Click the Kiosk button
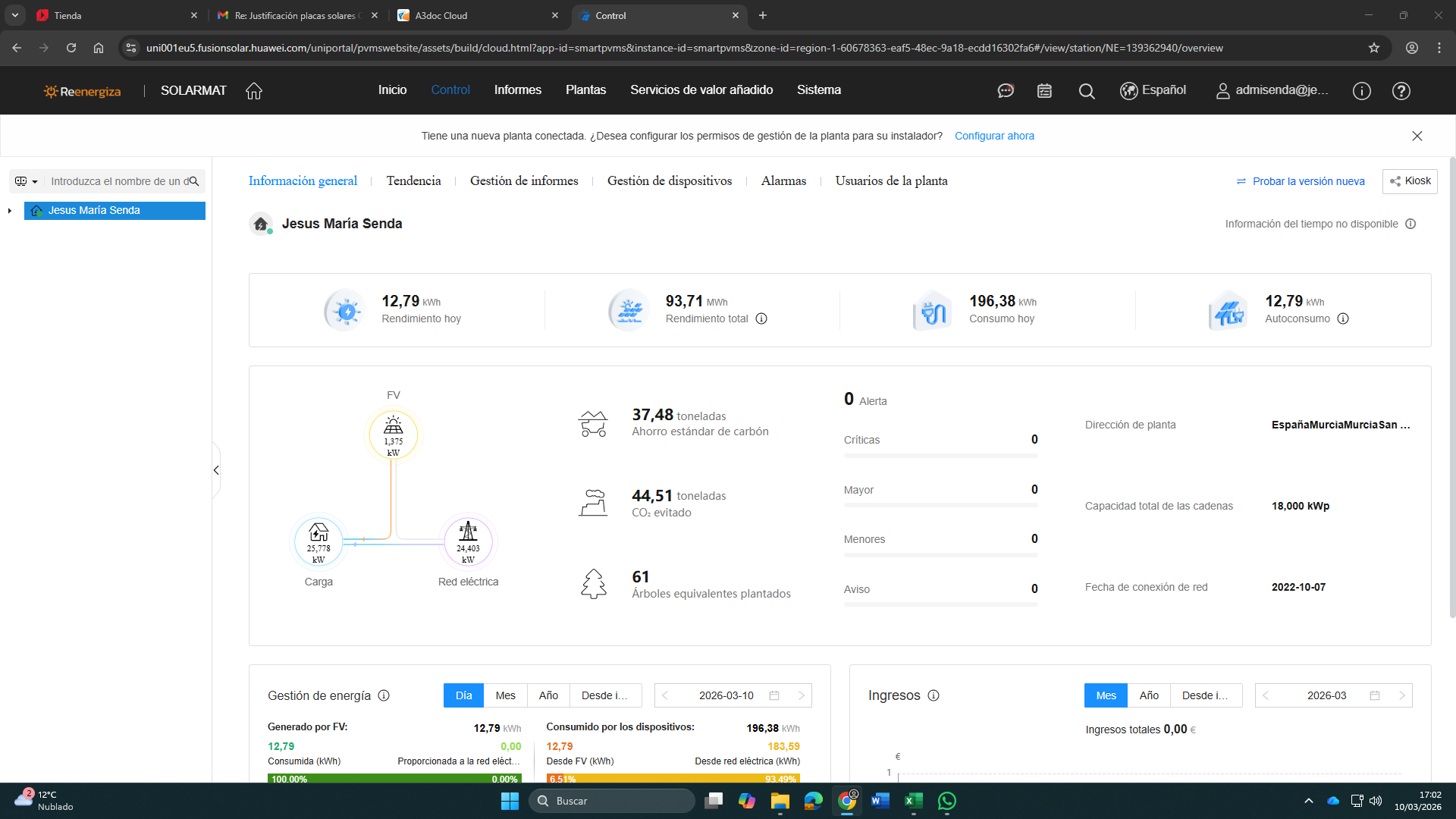Viewport: 1456px width, 819px height. 1410,180
